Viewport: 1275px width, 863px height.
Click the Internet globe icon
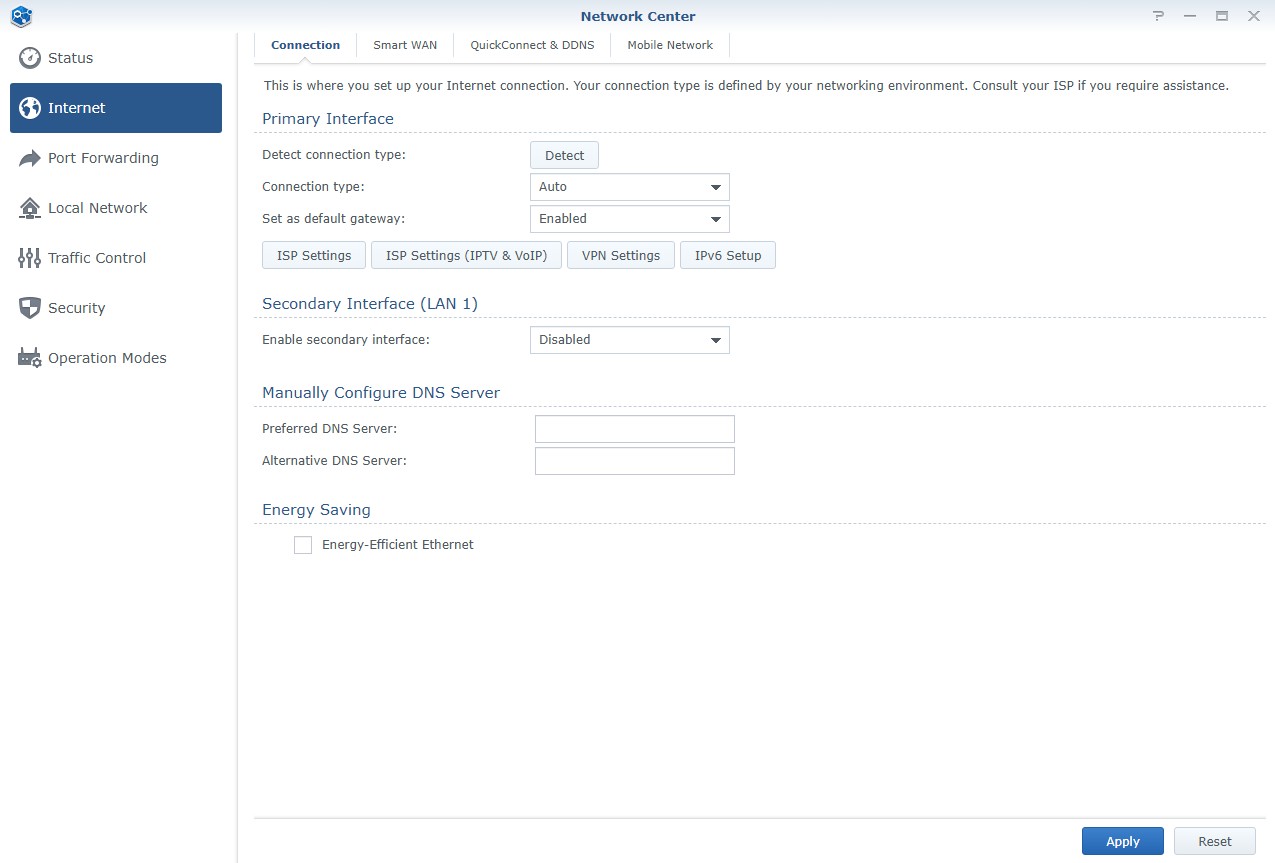pyautogui.click(x=30, y=108)
